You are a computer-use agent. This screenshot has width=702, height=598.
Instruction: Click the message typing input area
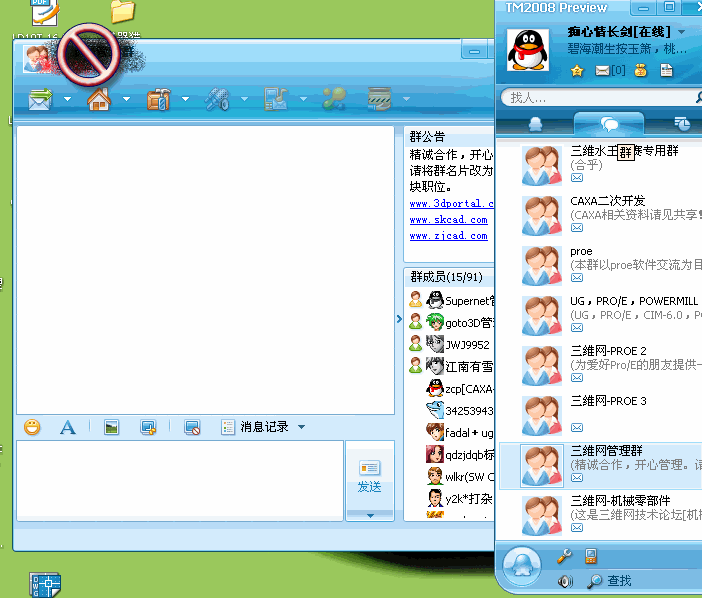point(180,481)
